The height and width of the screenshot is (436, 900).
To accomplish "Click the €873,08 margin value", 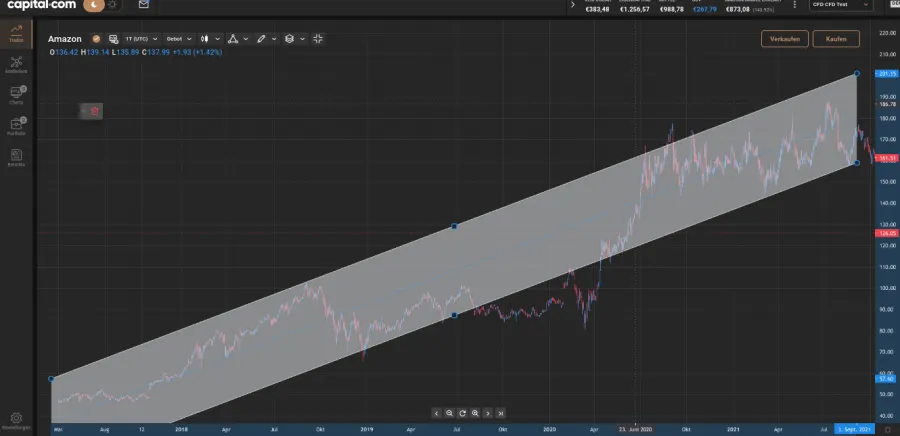I will (x=738, y=9).
